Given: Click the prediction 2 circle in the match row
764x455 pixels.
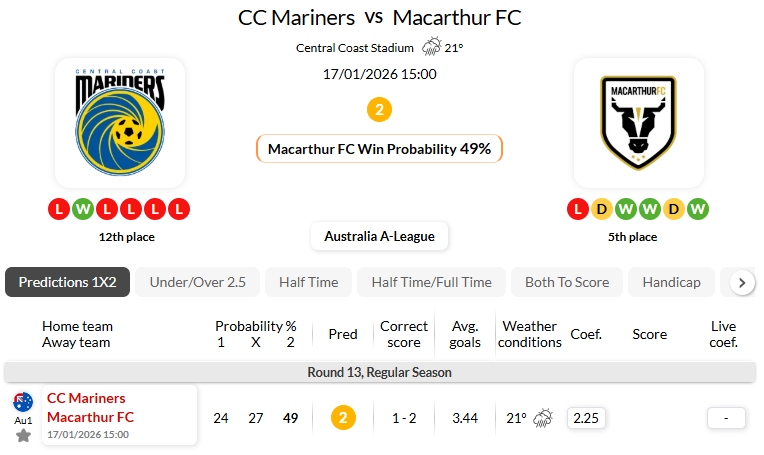Looking at the screenshot, I should point(343,418).
